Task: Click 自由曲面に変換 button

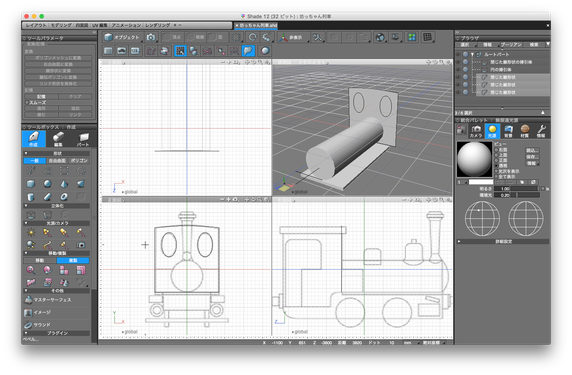Action: tap(58, 64)
